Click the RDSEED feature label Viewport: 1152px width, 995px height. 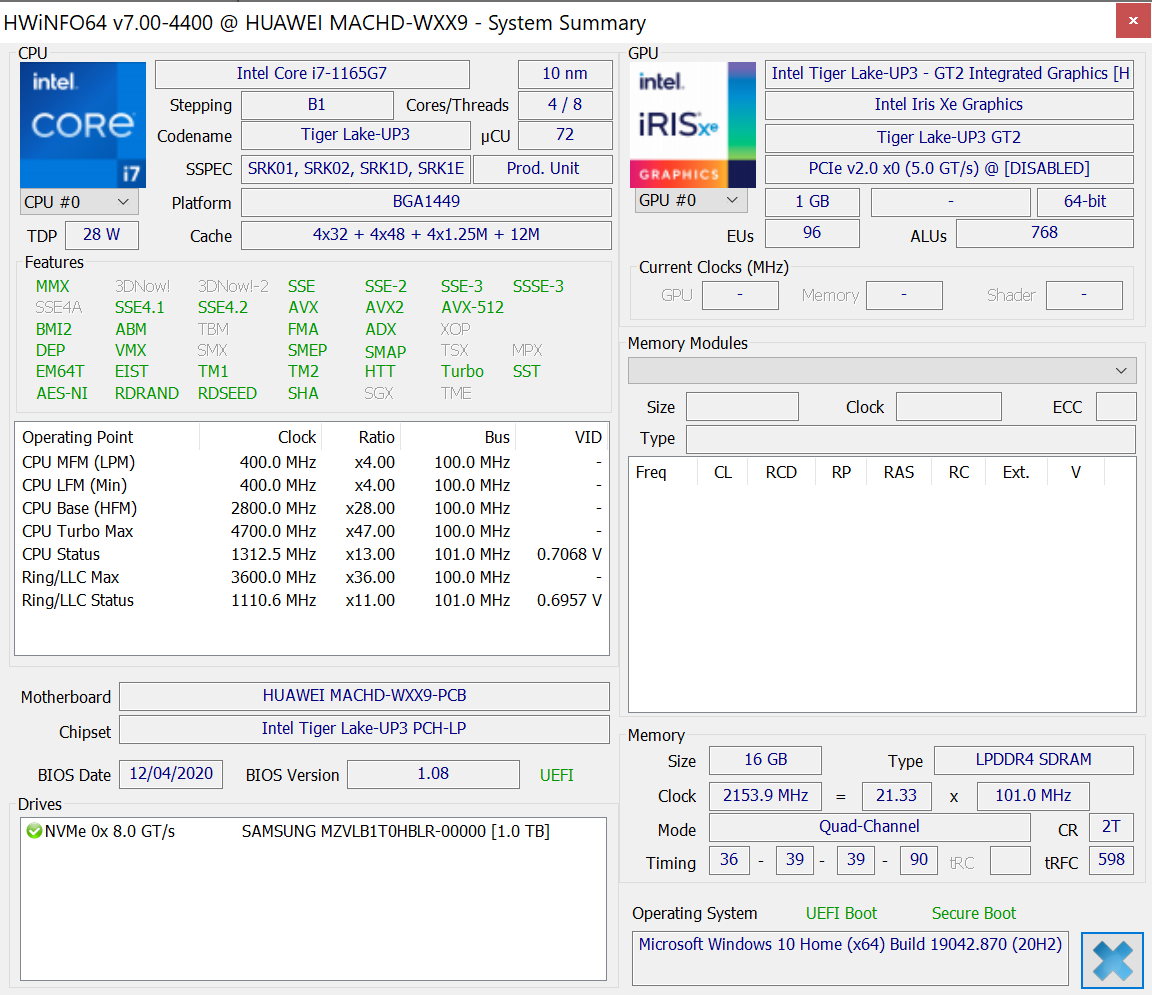tap(227, 393)
